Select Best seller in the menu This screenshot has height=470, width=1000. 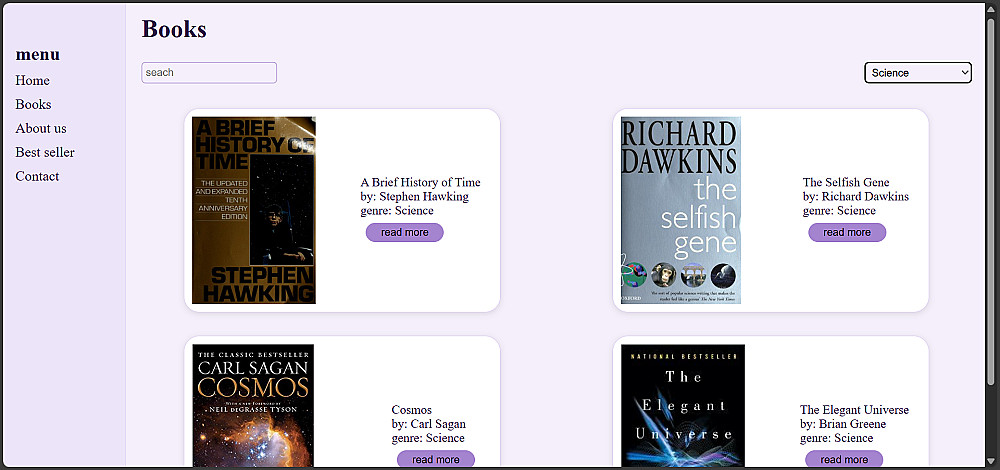coord(45,152)
